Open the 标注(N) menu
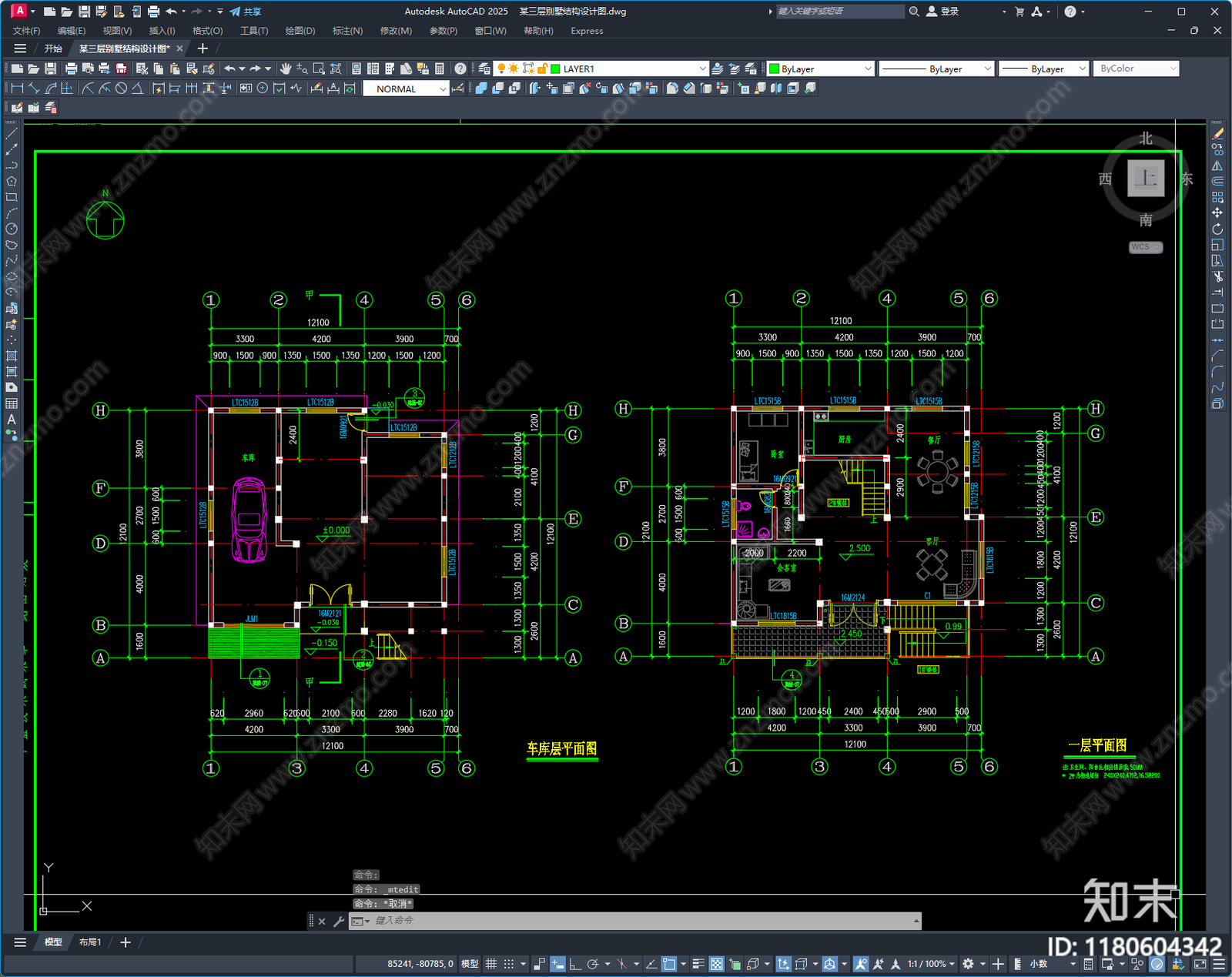This screenshot has width=1232, height=977. click(347, 31)
